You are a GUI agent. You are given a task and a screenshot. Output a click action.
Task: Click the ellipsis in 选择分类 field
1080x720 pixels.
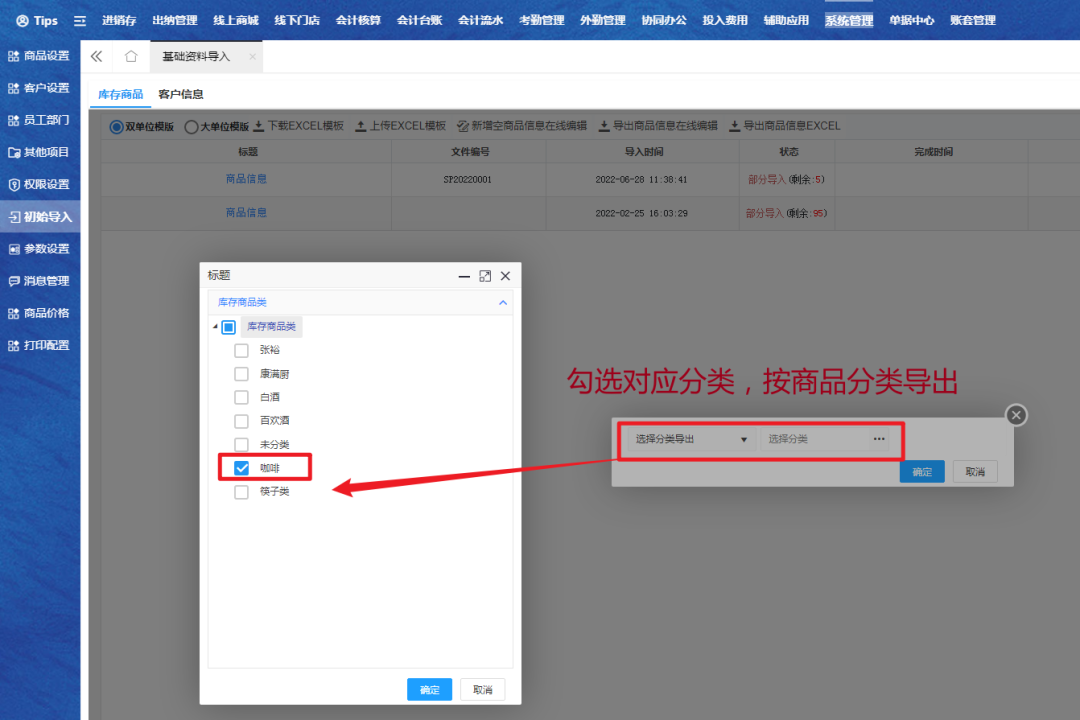pyautogui.click(x=879, y=439)
